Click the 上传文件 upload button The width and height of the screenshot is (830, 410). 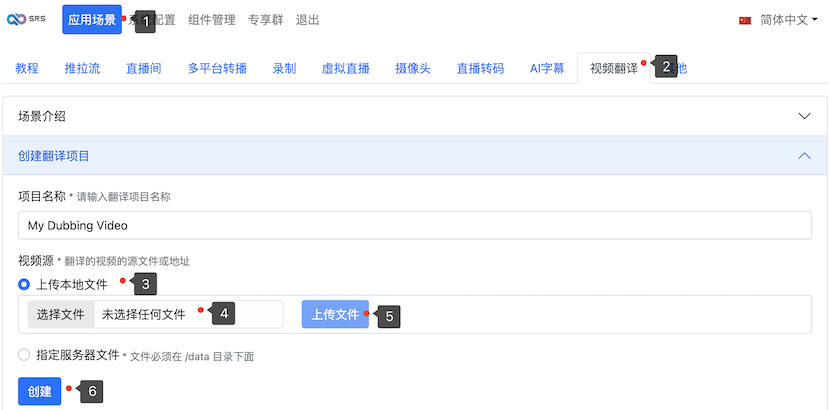335,314
